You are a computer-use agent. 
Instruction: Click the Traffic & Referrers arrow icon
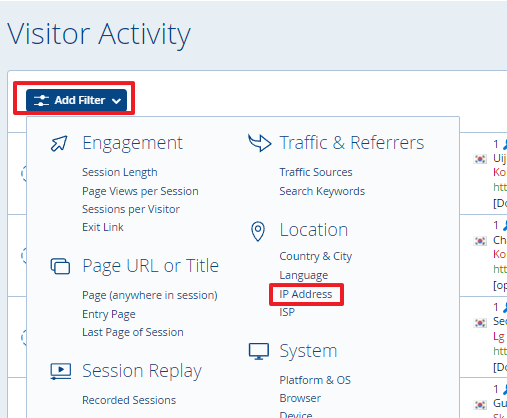coord(259,143)
